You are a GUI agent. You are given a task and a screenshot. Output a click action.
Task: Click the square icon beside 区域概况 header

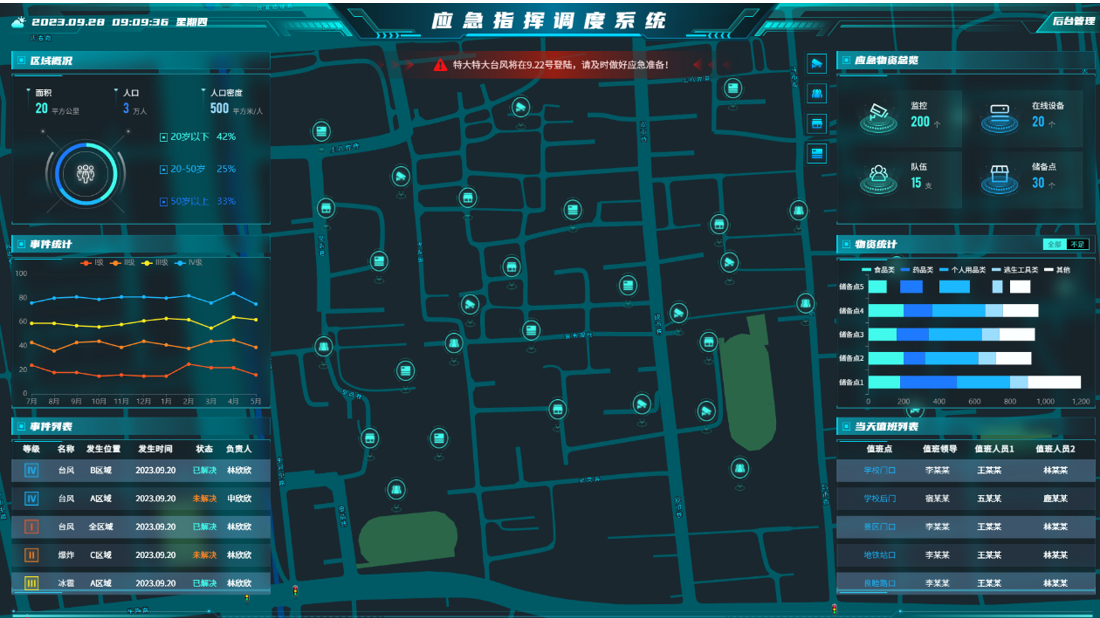[x=21, y=61]
